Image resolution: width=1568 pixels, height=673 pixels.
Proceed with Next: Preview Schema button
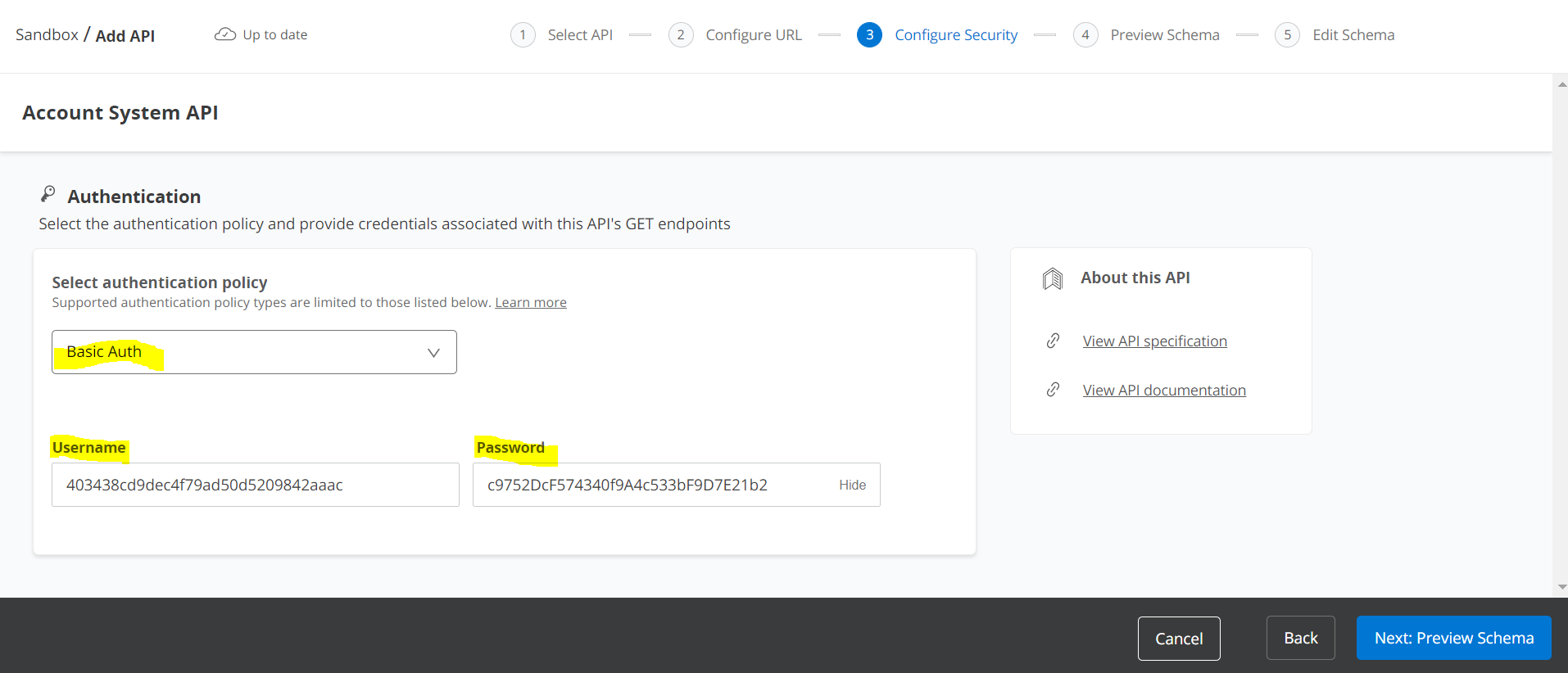pyautogui.click(x=1453, y=638)
